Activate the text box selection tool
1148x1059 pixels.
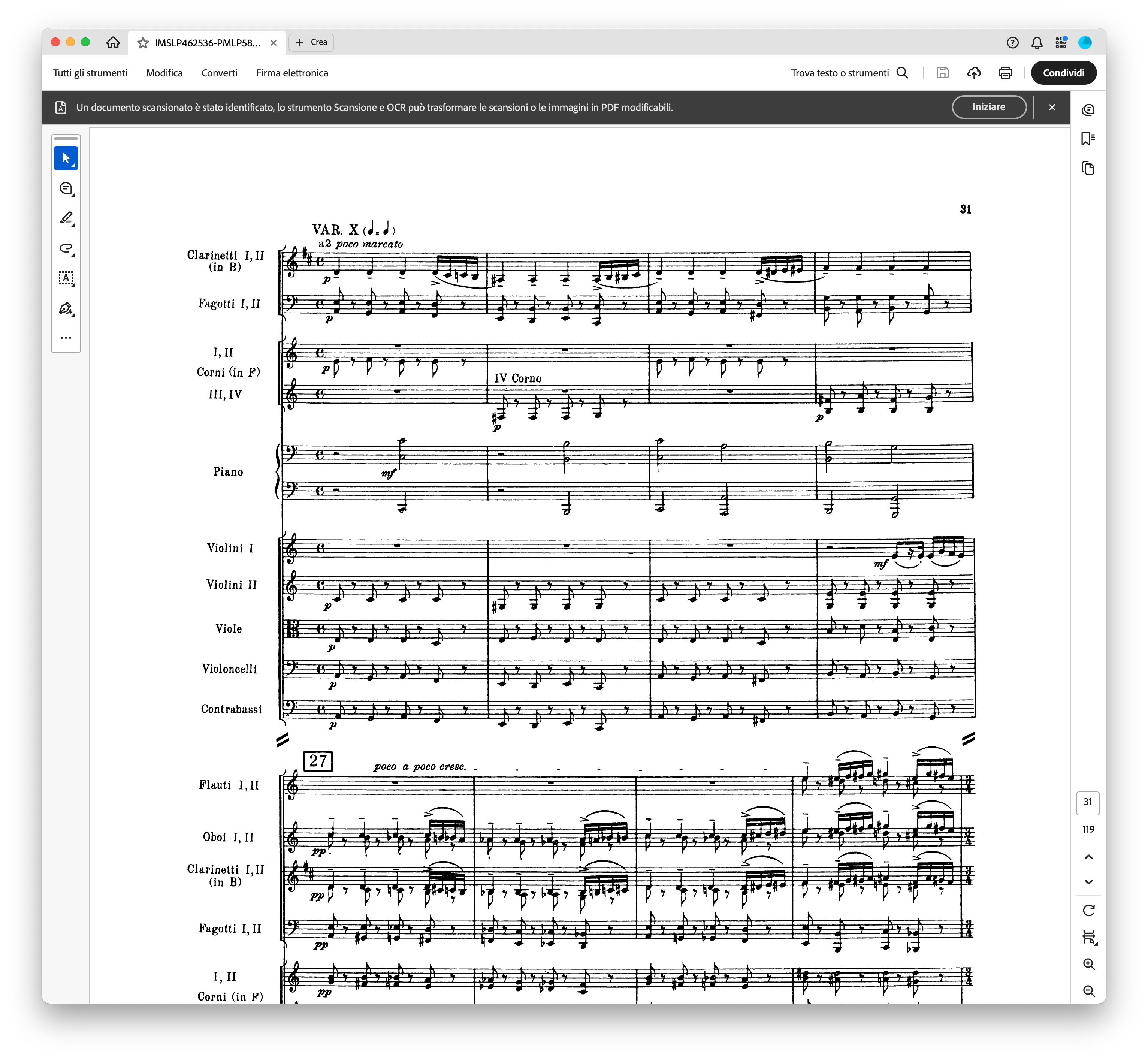click(66, 278)
